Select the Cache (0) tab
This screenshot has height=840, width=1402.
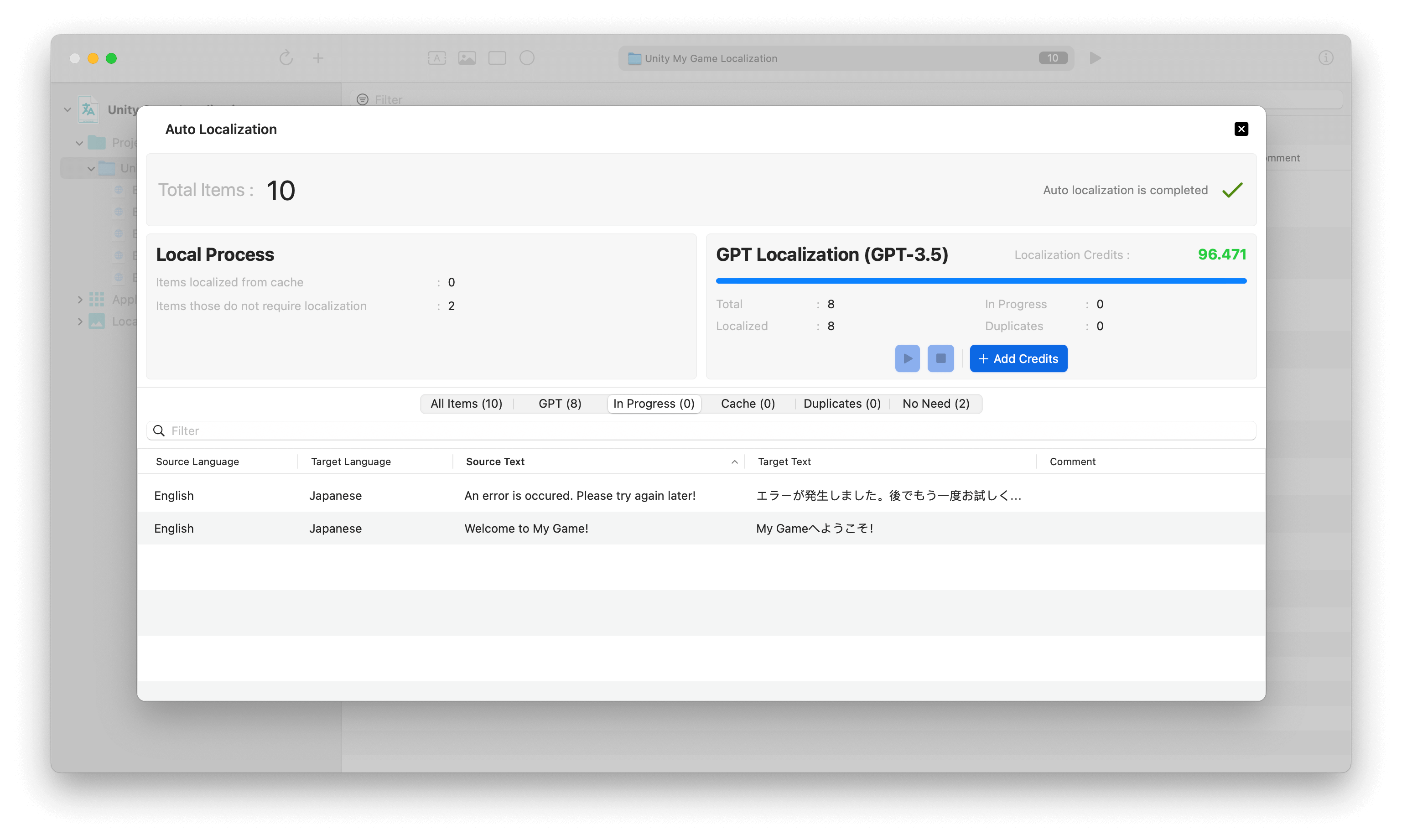pos(748,404)
